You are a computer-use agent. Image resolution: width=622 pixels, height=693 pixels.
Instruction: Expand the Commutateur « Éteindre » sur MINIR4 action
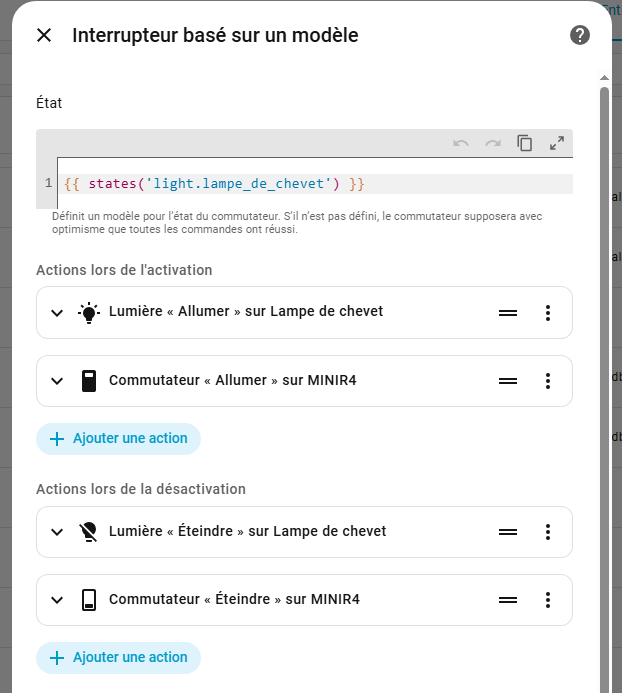[x=57, y=600]
